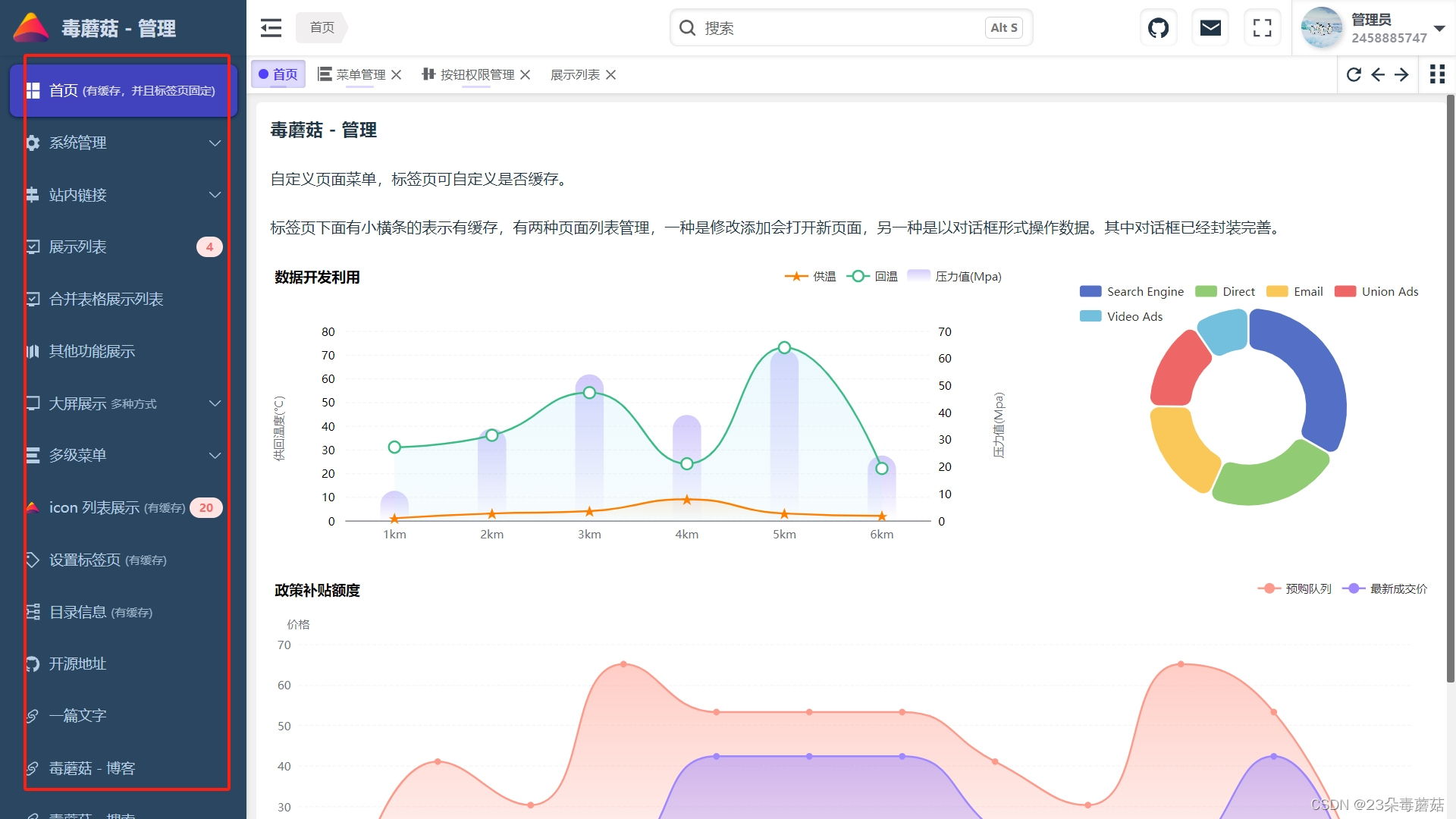Open the GitHub icon in the header
Screen dimensions: 1456x819
[1158, 27]
